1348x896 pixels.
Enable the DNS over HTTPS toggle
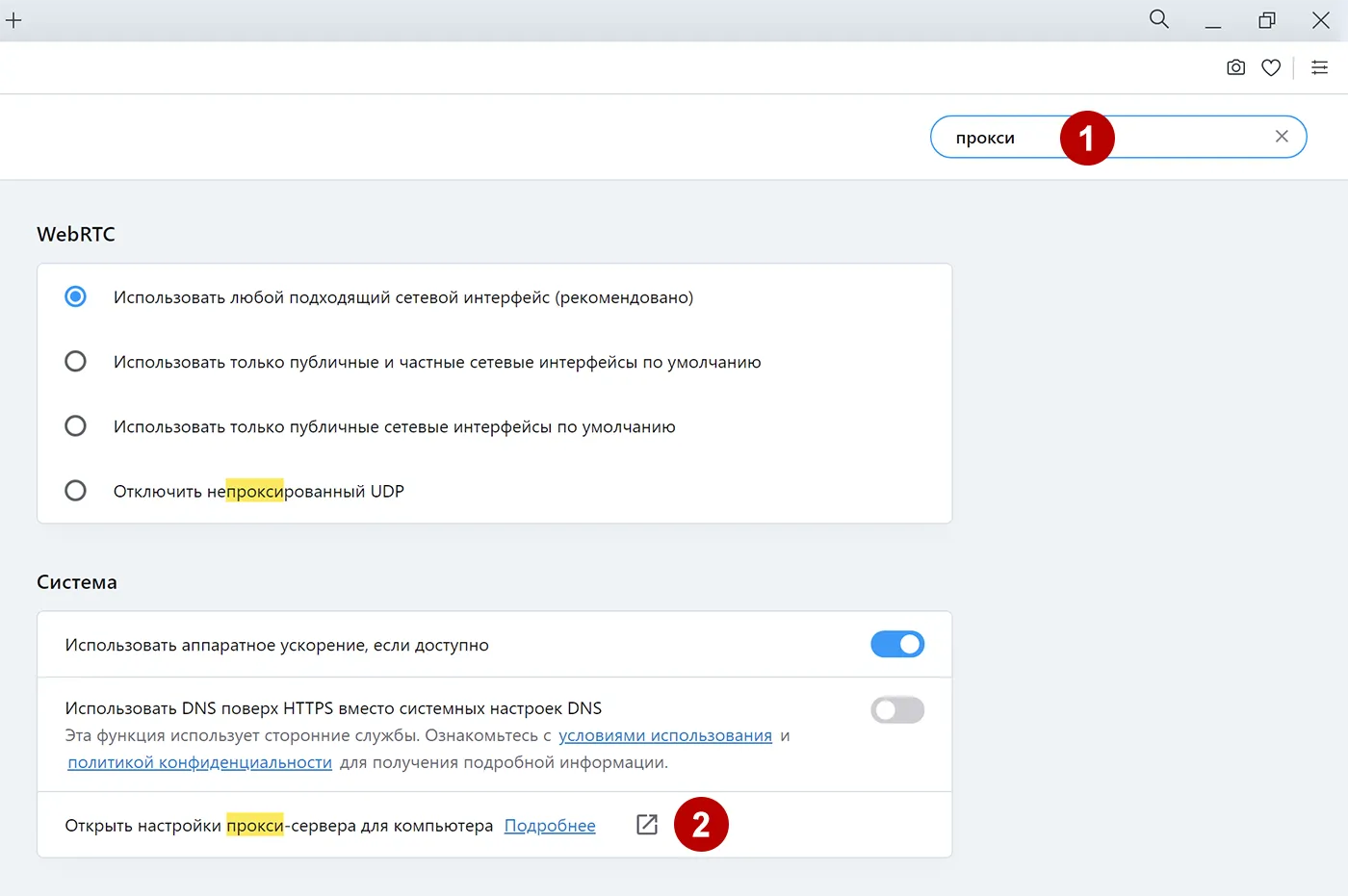pos(897,709)
